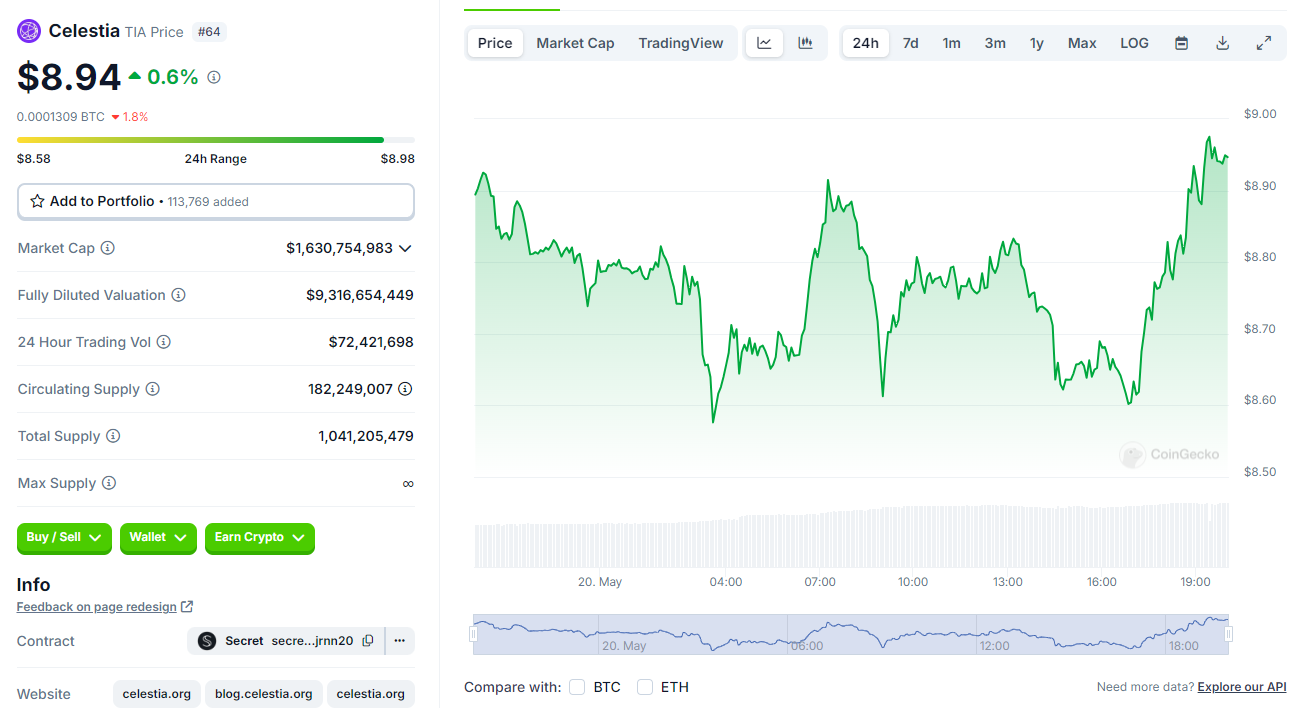Click the Secret contract address chip

click(285, 641)
